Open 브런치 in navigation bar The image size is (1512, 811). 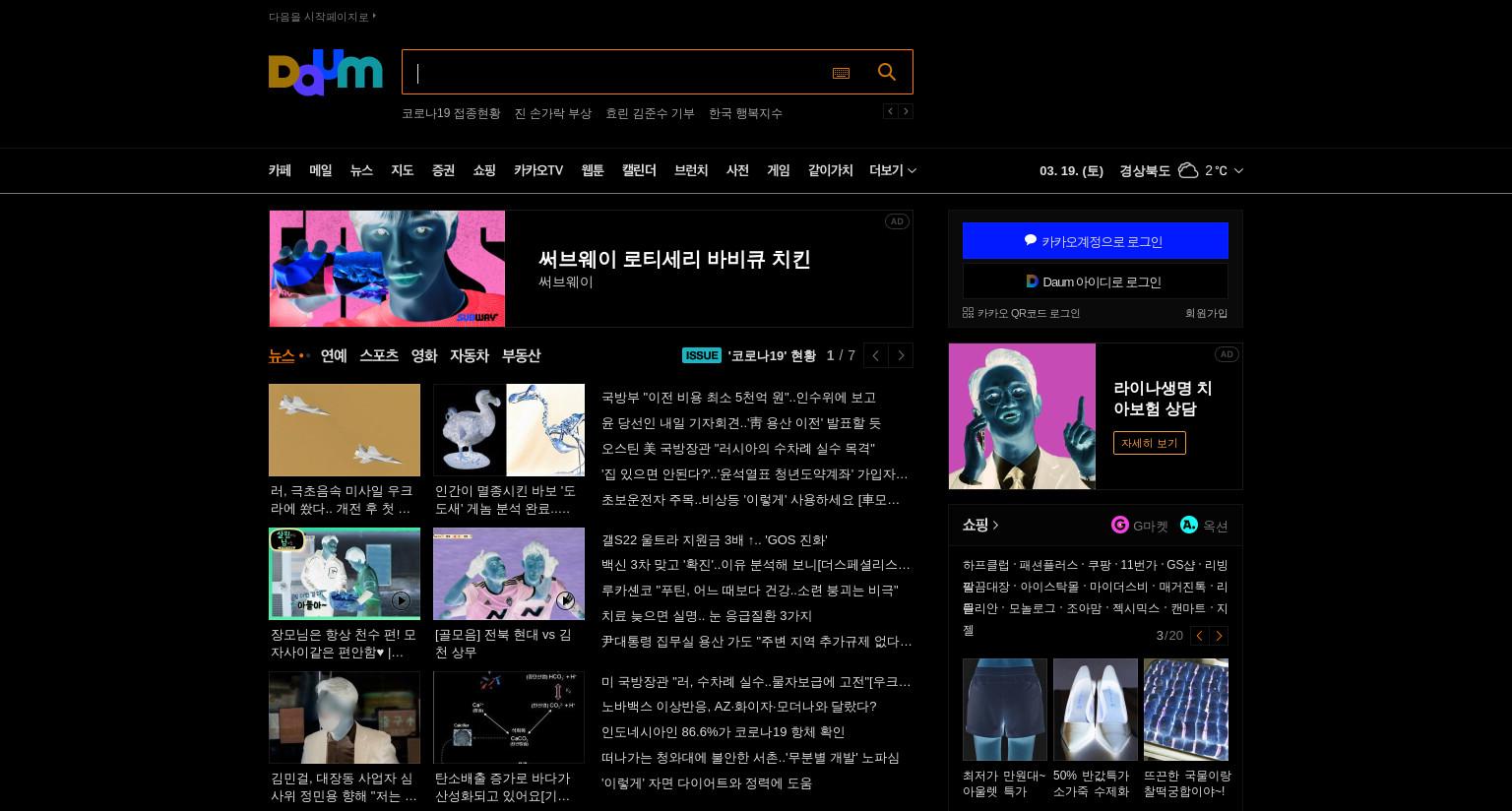(691, 170)
